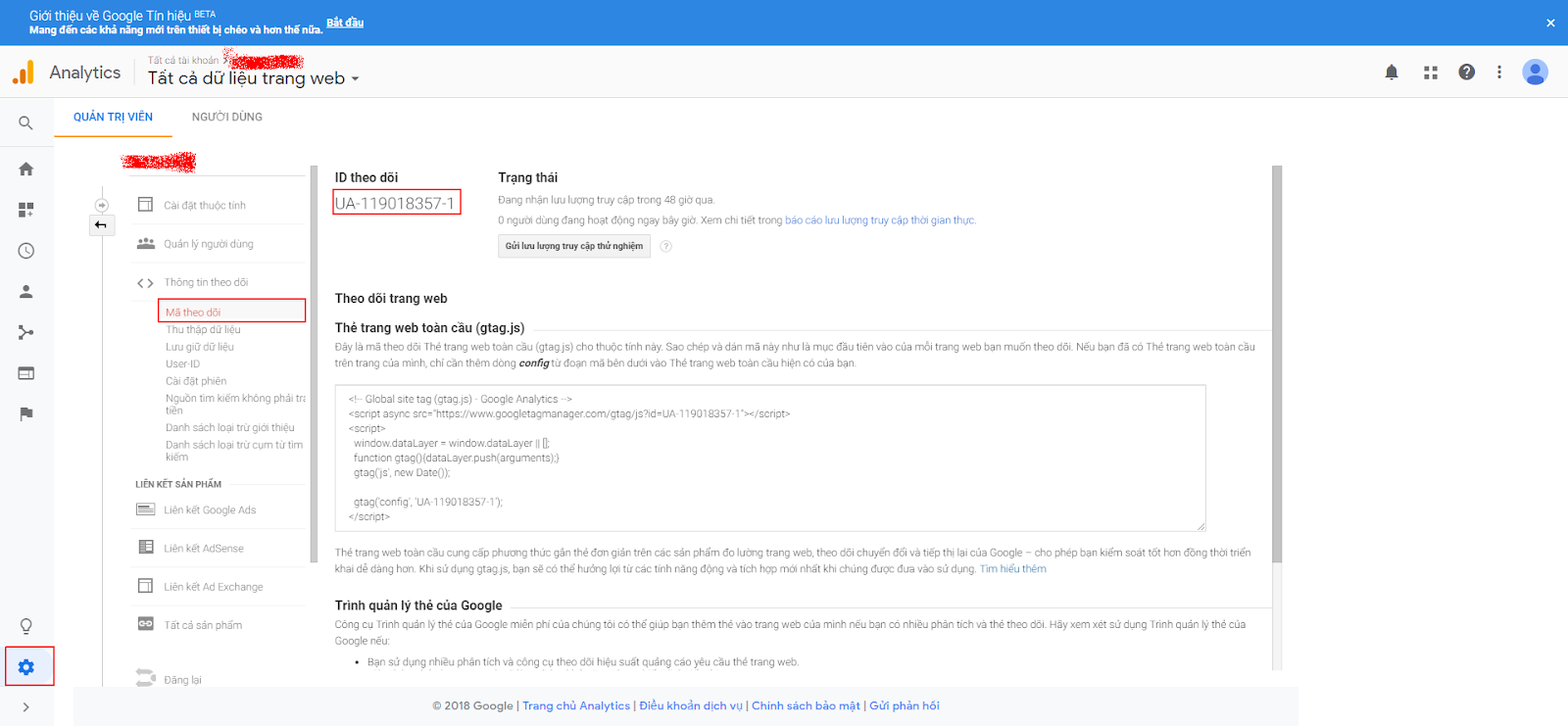Screen dimensions: 1568x726
Task: Click help icon beside test traffic button
Action: point(666,246)
